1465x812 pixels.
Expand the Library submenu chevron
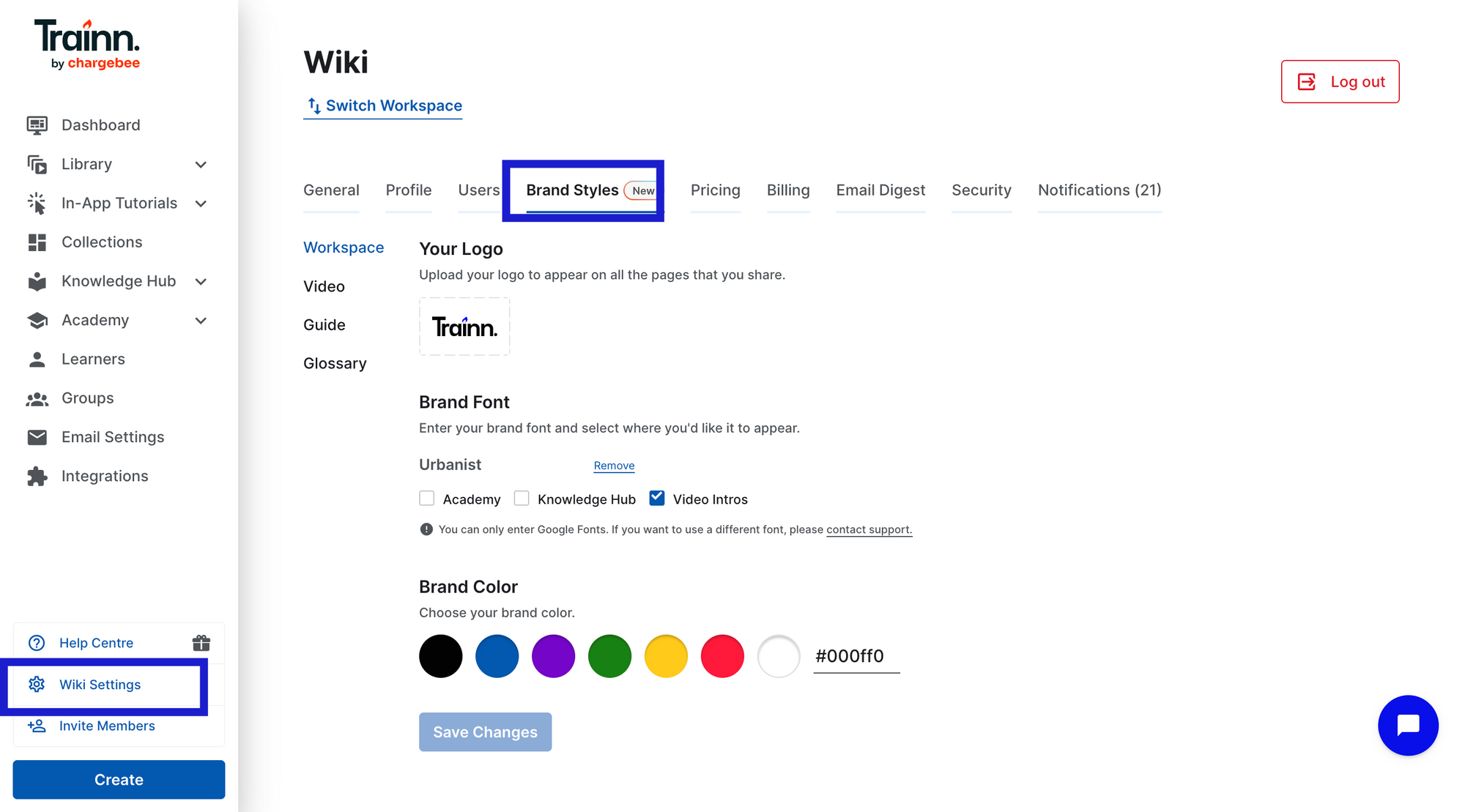coord(201,165)
